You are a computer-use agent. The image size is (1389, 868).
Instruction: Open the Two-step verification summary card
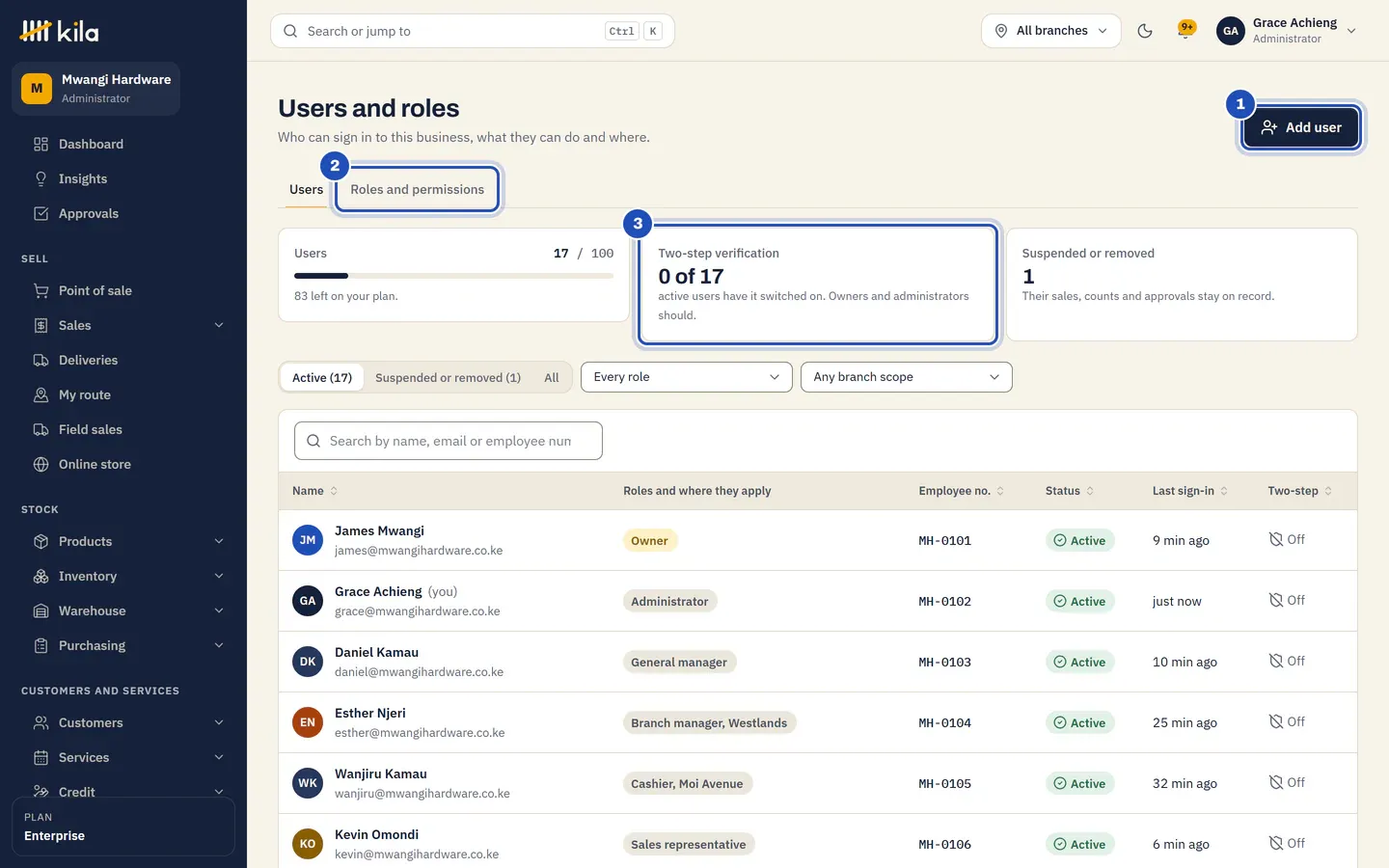(x=817, y=285)
